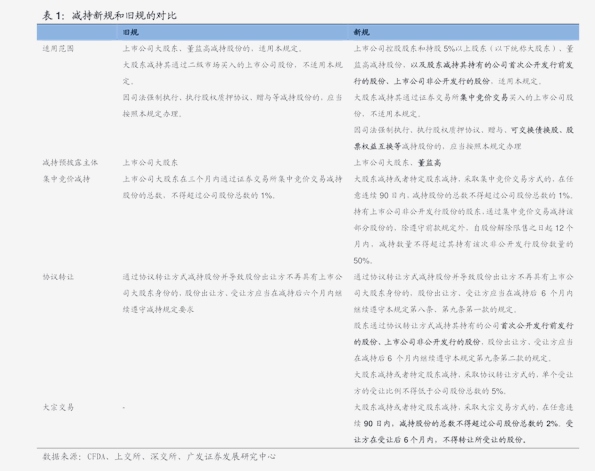Screen dimensions: 595x471
Task: Click the line '股份的总数，不得超过公司股份总数的 1%。'
Action: pyautogui.click(x=199, y=195)
